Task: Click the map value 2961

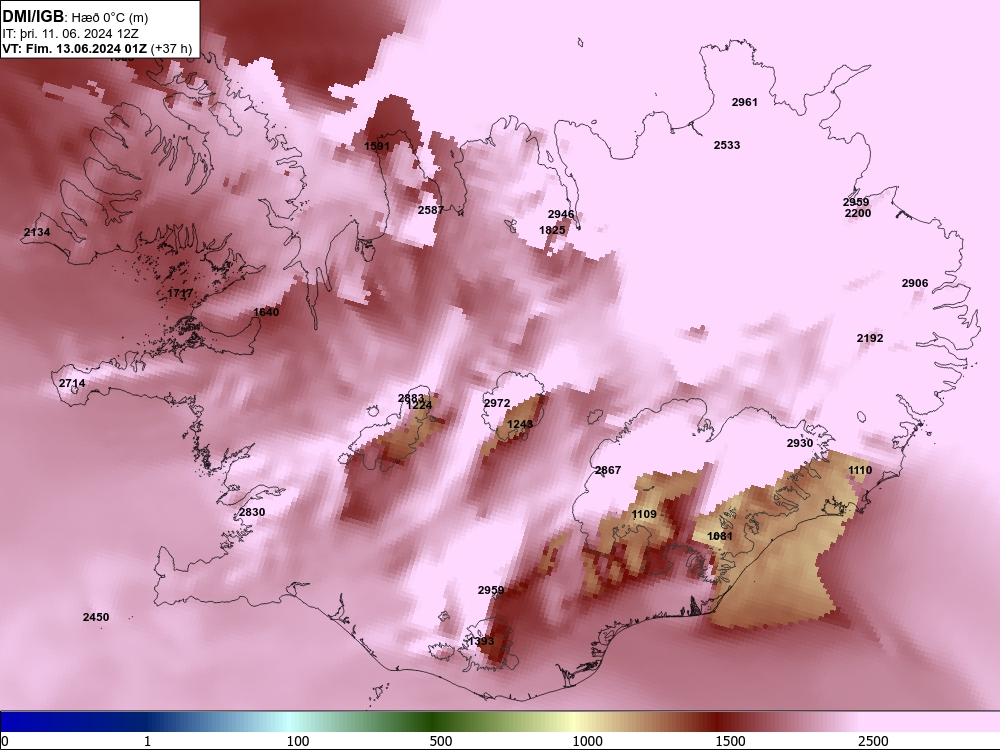Action: tap(744, 102)
